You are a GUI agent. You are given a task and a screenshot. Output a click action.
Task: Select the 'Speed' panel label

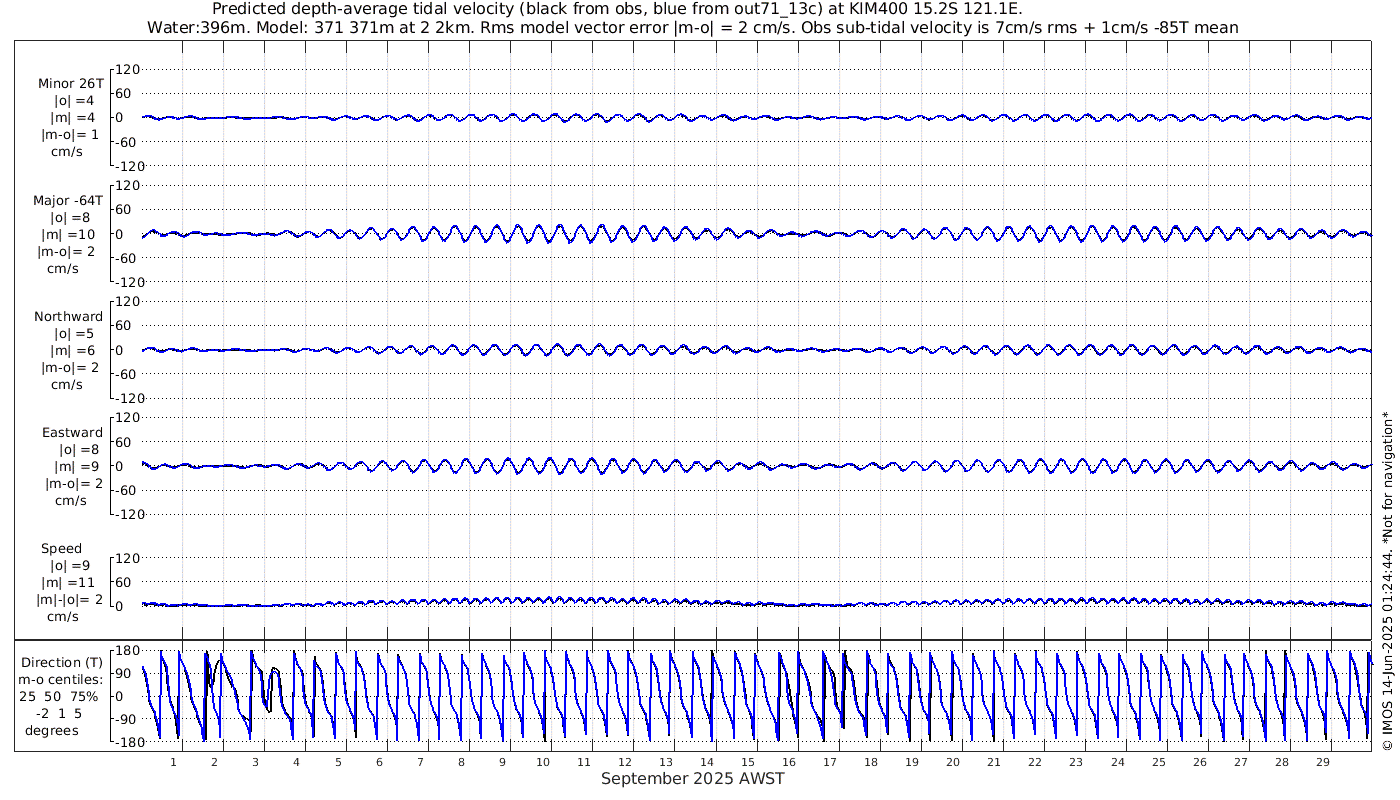62,549
